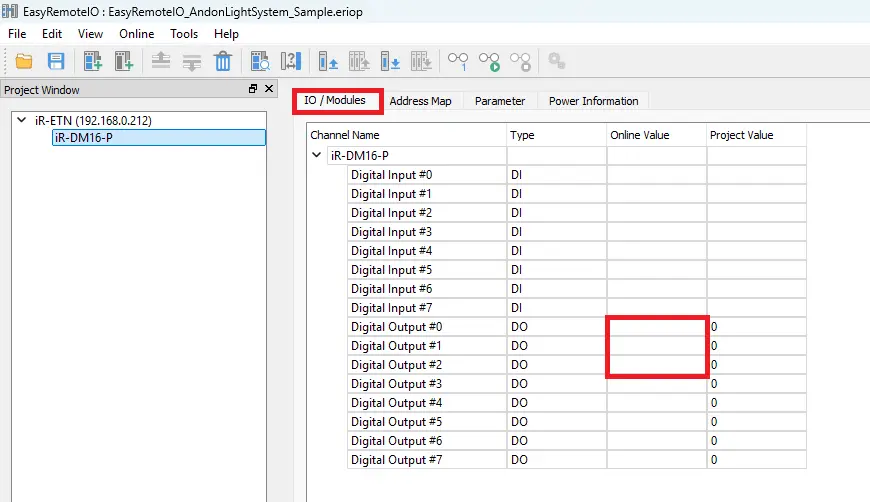The height and width of the screenshot is (502, 870).
Task: Undock the Project Window panel
Action: click(253, 89)
